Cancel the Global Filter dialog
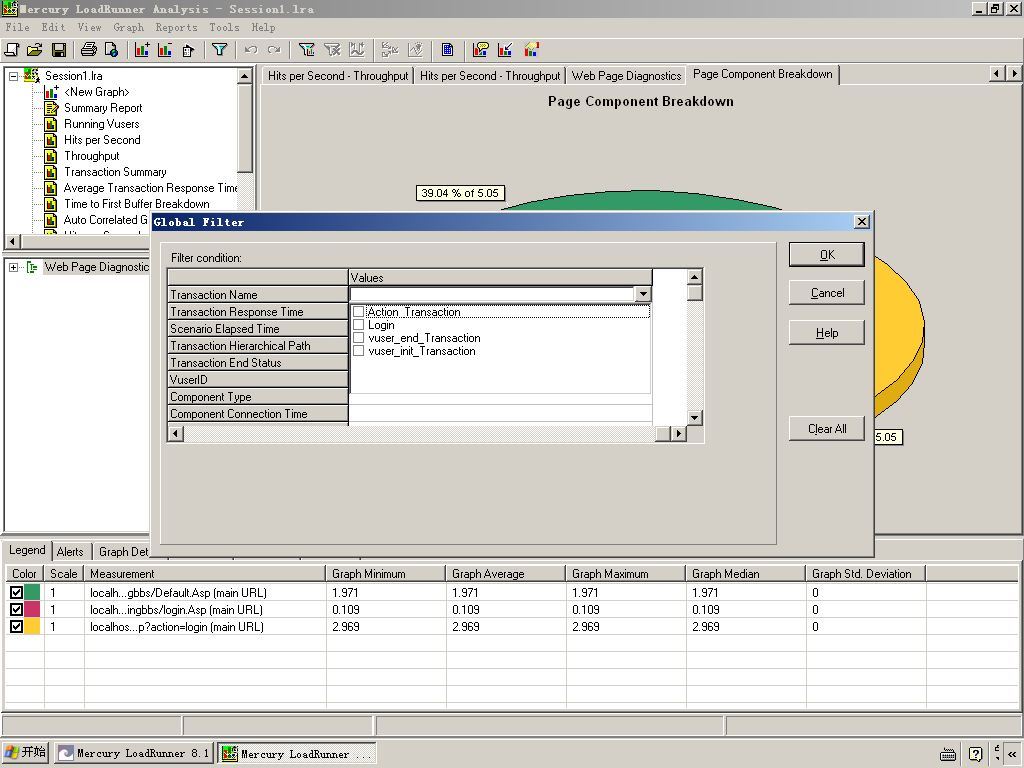This screenshot has width=1024, height=768. (827, 293)
